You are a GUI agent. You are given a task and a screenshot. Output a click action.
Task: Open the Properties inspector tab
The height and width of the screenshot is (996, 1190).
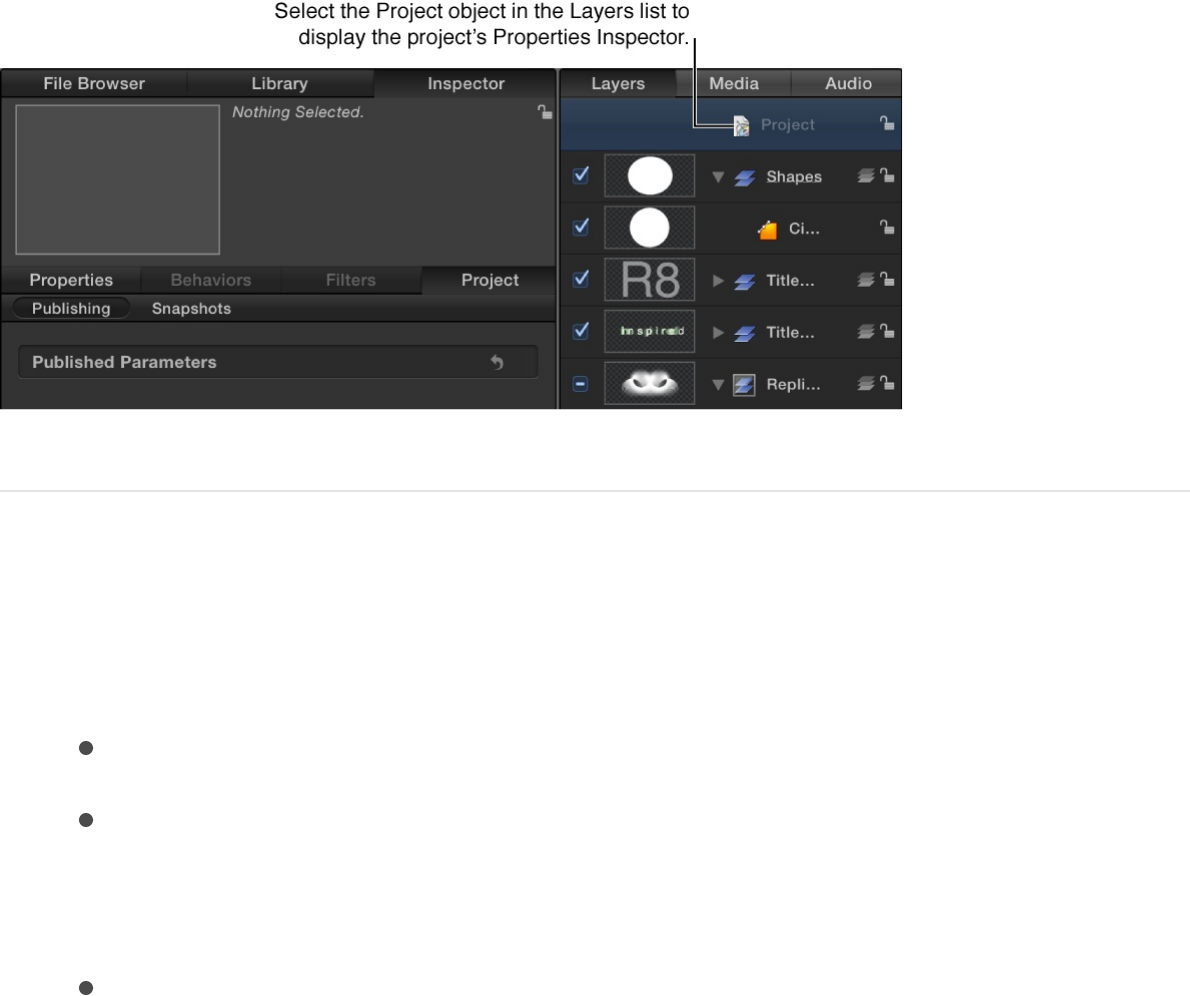(x=71, y=280)
